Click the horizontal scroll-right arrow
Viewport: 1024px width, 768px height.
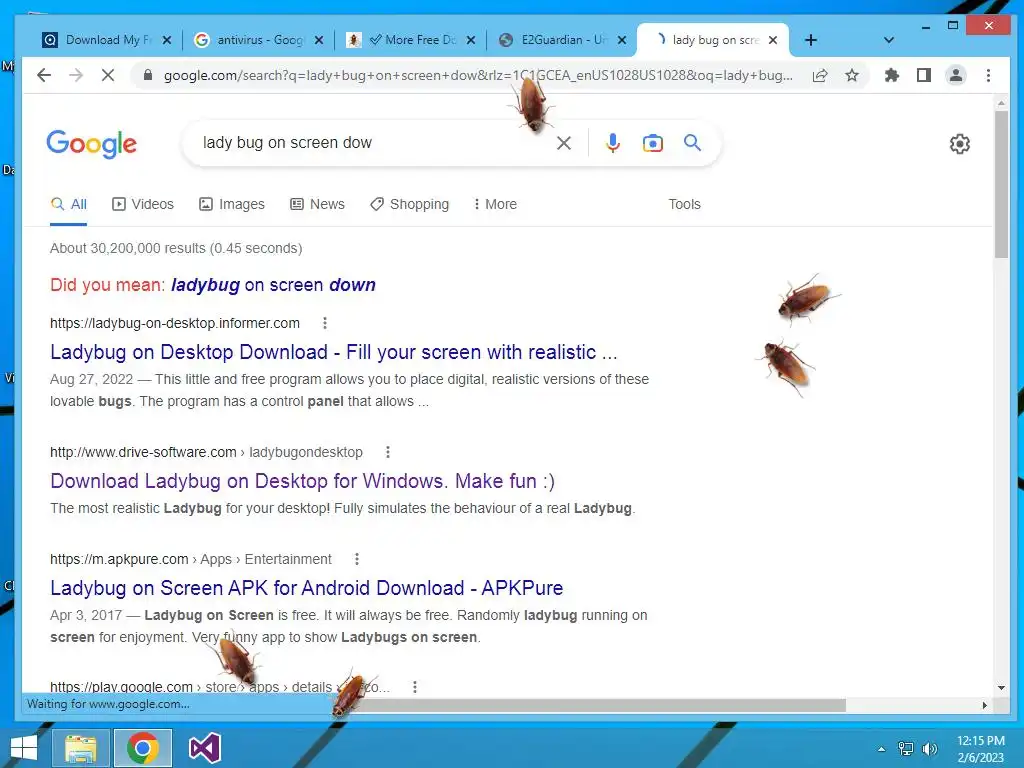(x=984, y=705)
